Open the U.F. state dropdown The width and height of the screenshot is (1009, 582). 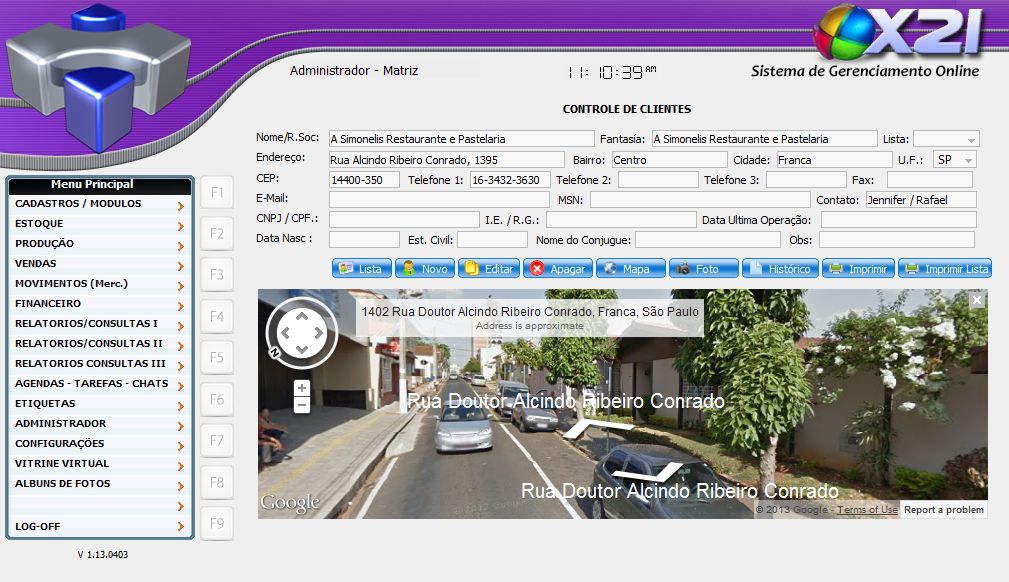(954, 160)
